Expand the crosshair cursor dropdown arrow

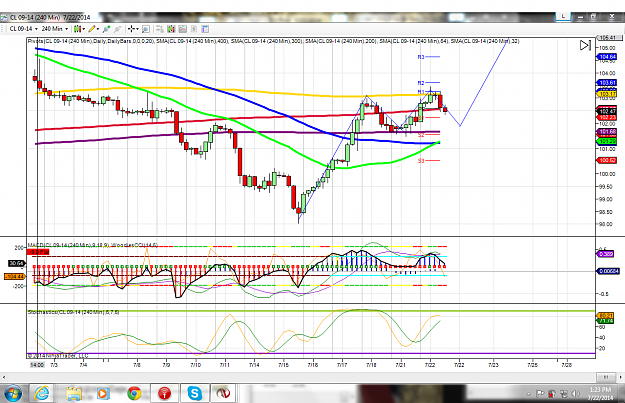coord(137,29)
